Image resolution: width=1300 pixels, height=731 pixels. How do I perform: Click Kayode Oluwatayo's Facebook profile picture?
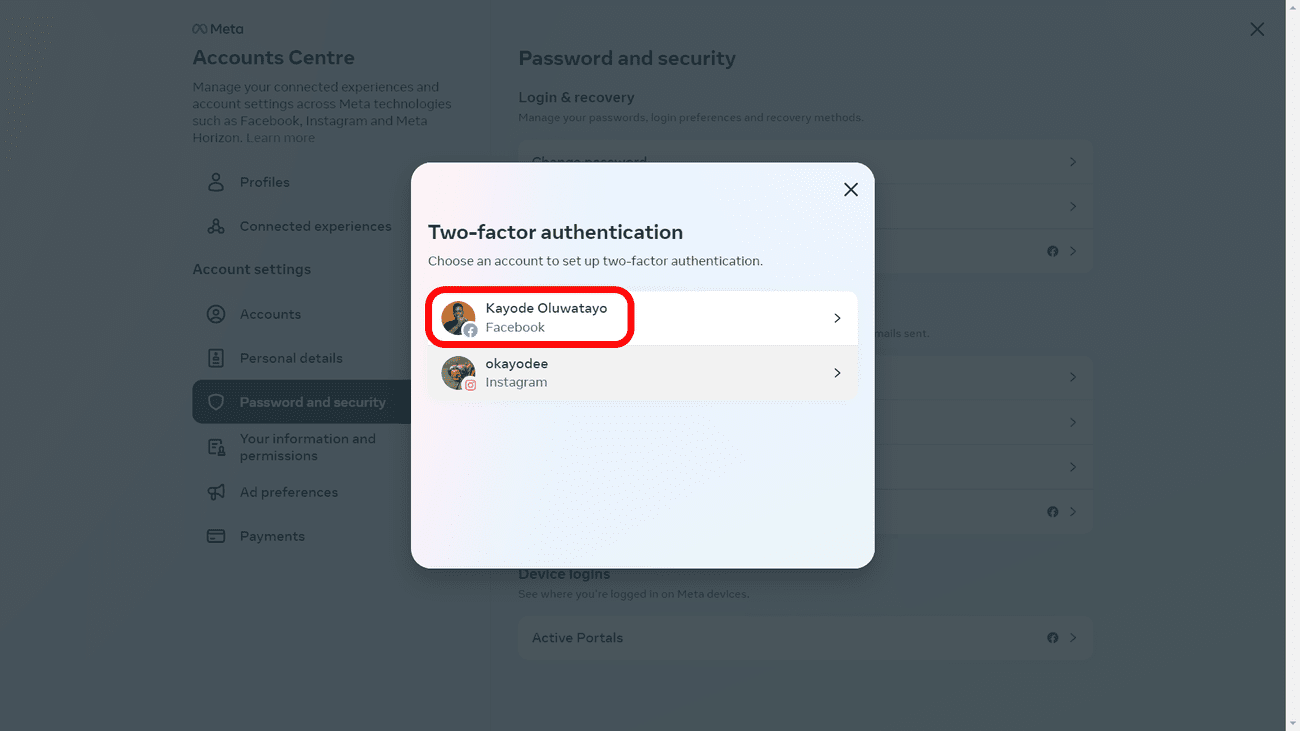tap(458, 318)
